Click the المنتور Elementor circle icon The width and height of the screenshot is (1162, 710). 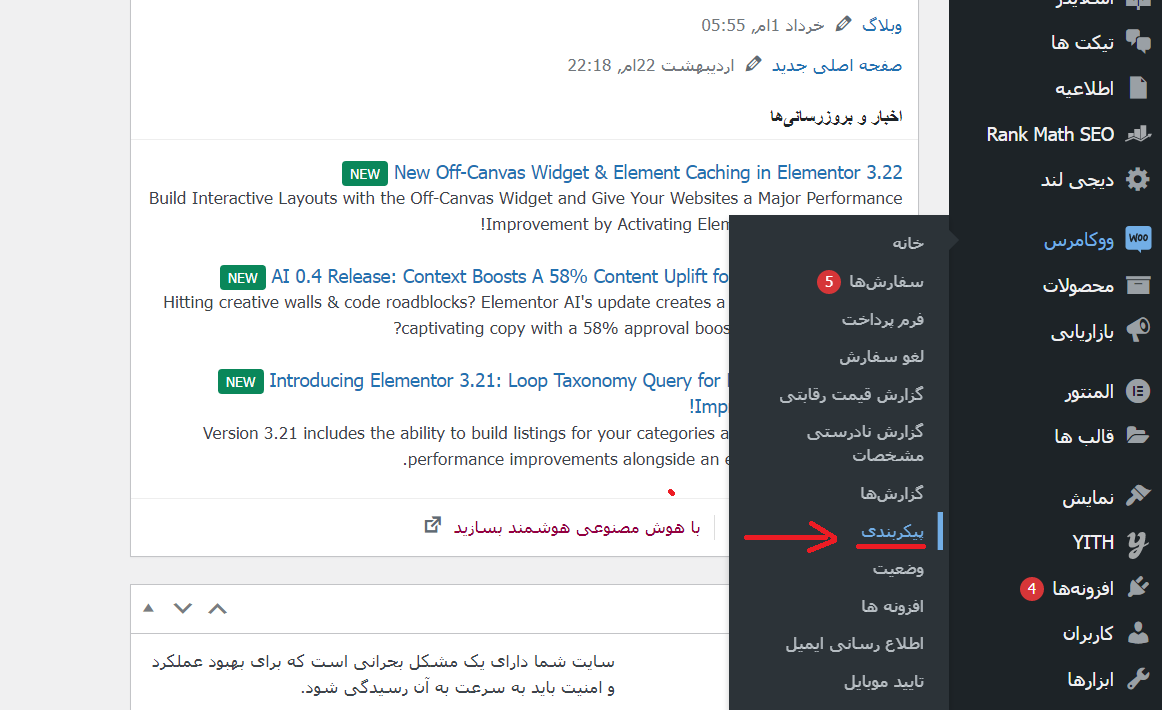pyautogui.click(x=1138, y=391)
